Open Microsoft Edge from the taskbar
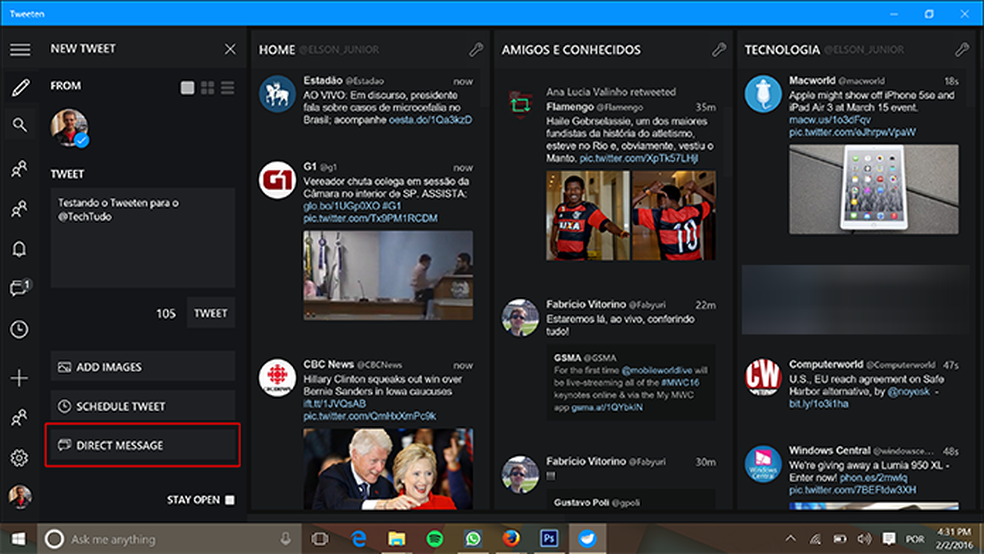The image size is (984, 554). tap(358, 539)
